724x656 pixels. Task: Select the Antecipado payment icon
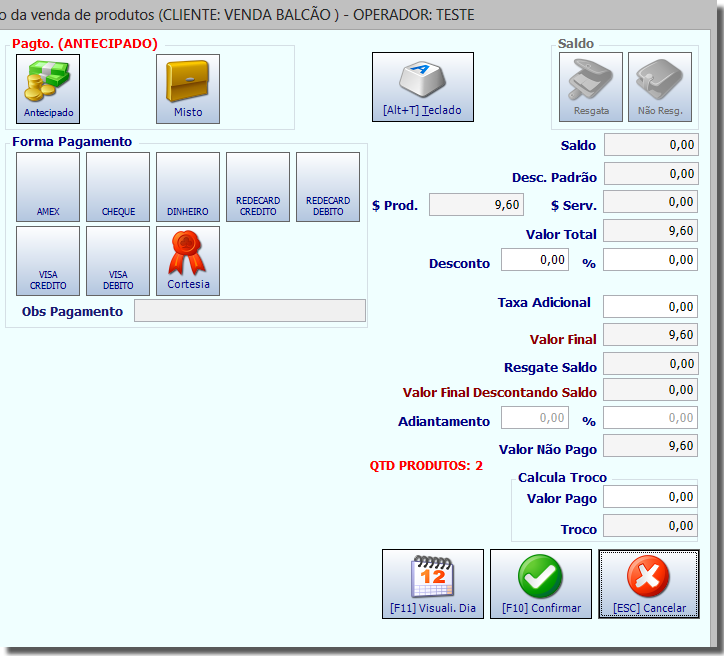(48, 89)
